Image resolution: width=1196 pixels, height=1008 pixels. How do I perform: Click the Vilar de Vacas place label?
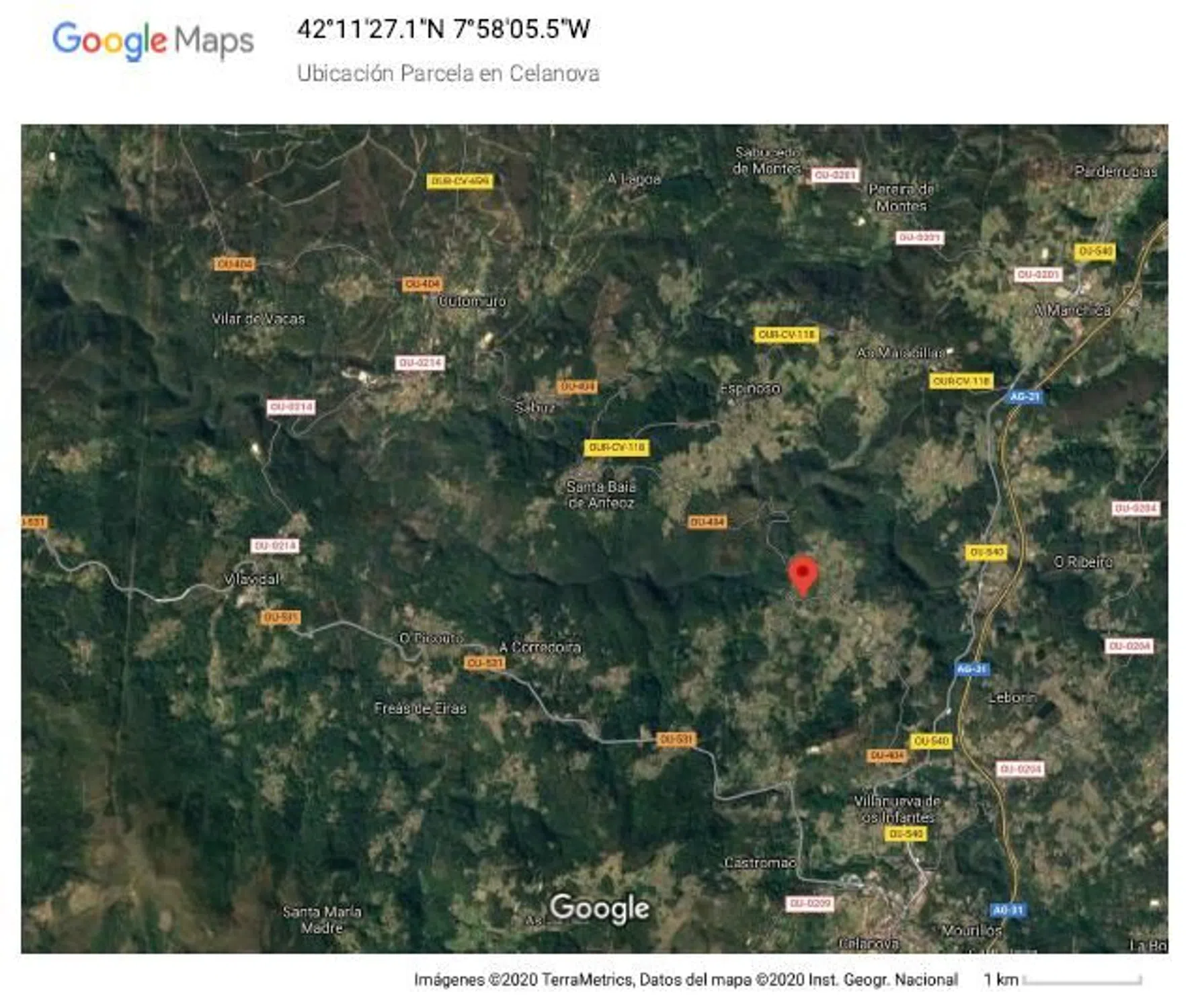click(x=258, y=319)
